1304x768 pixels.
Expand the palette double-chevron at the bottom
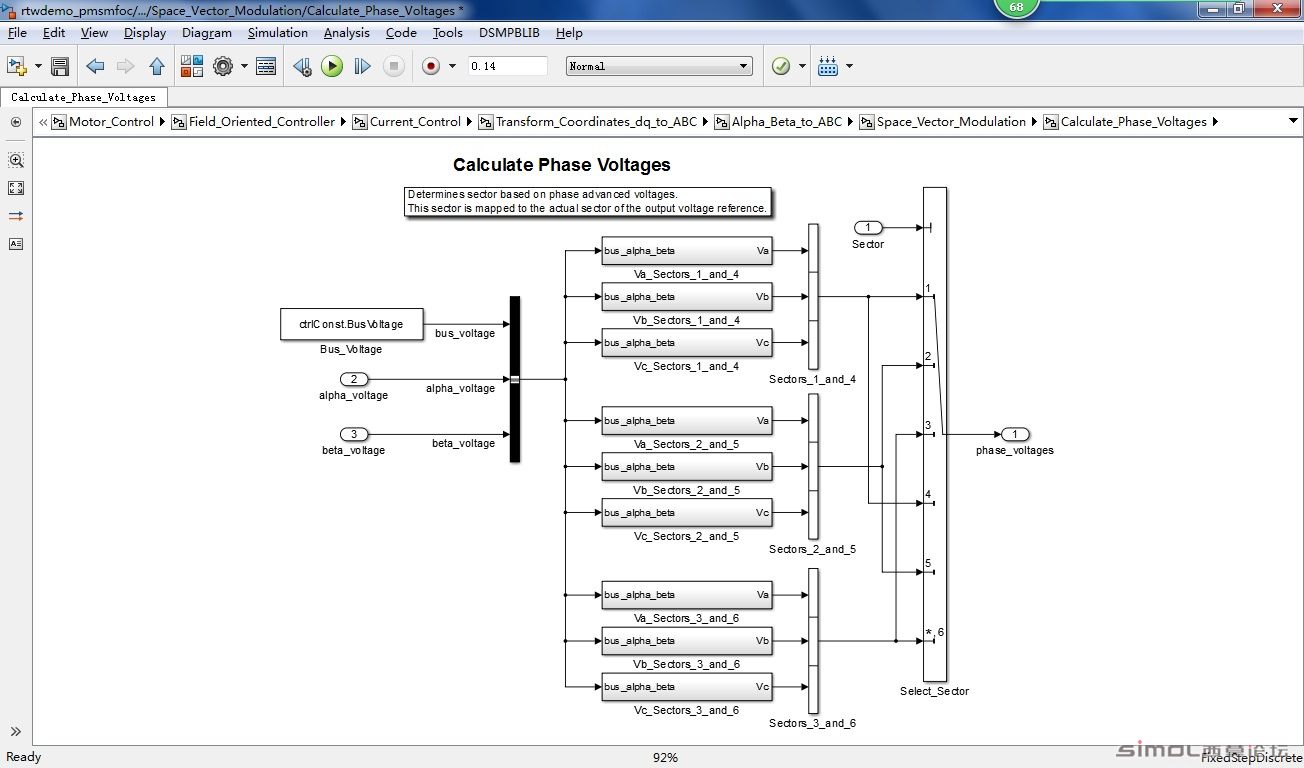click(16, 732)
